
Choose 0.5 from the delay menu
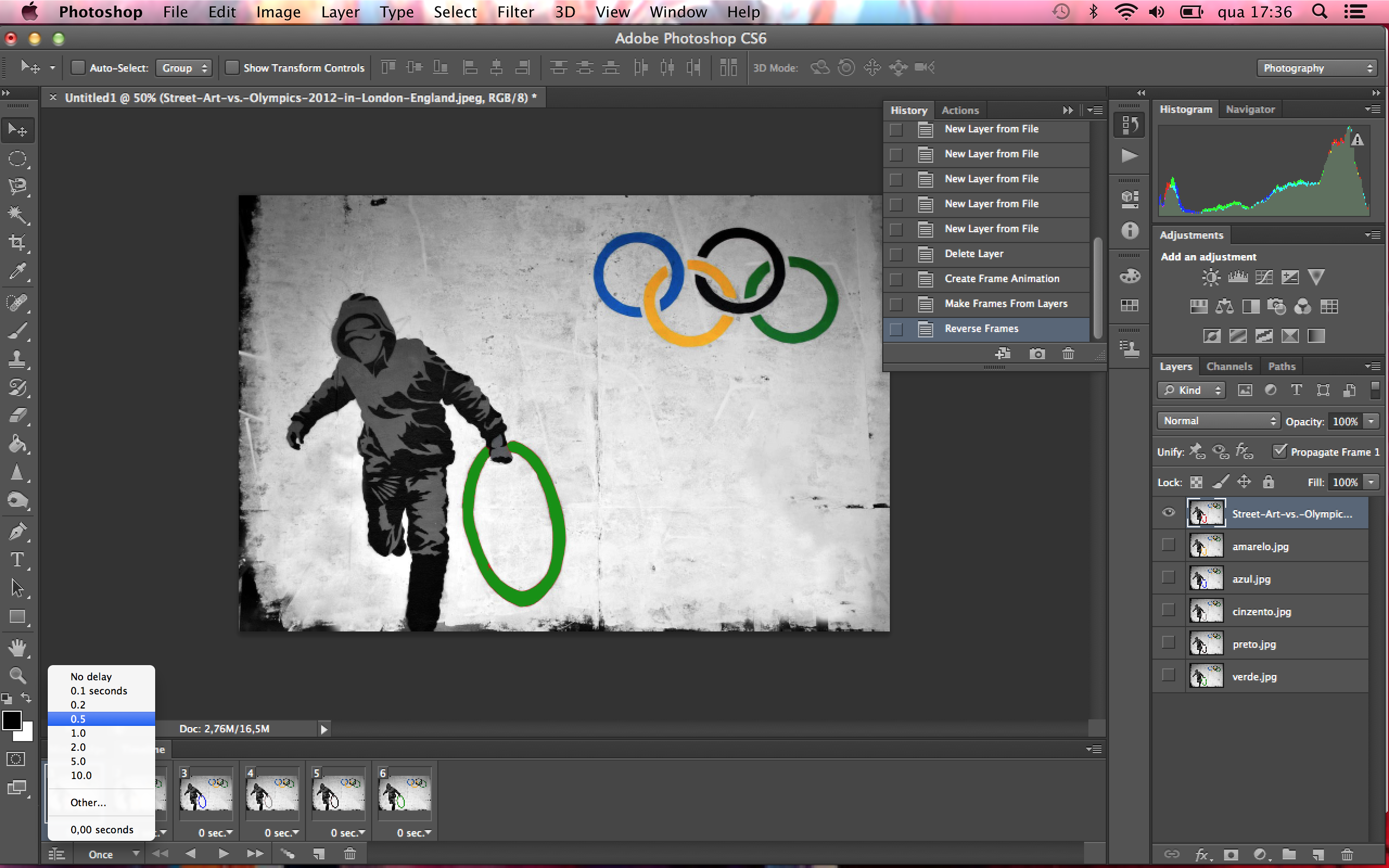[x=101, y=719]
